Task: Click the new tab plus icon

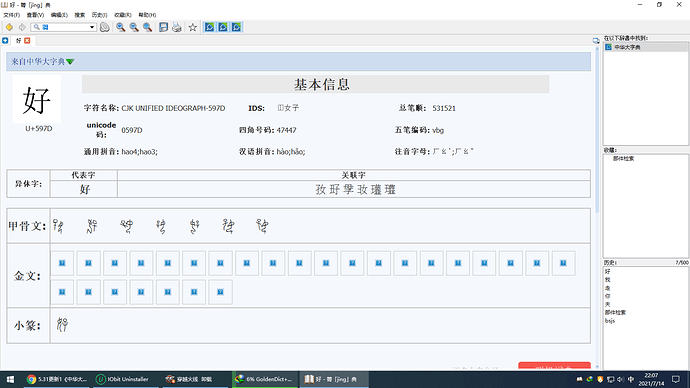Action: point(5,40)
